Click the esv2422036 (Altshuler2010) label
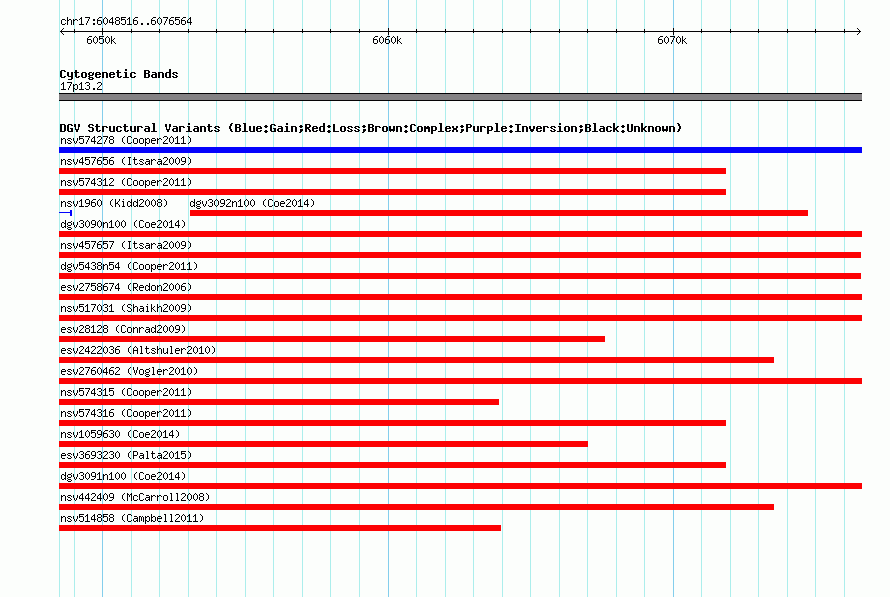Screen dimensions: 890x597 pos(138,350)
